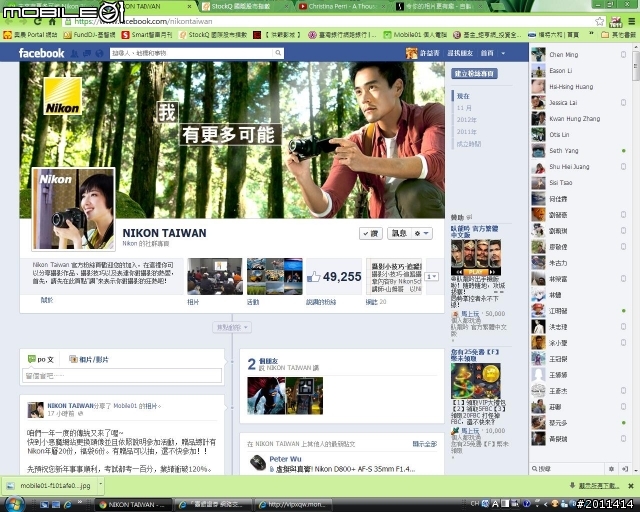Open Superman friend thumbnail

(x=266, y=396)
